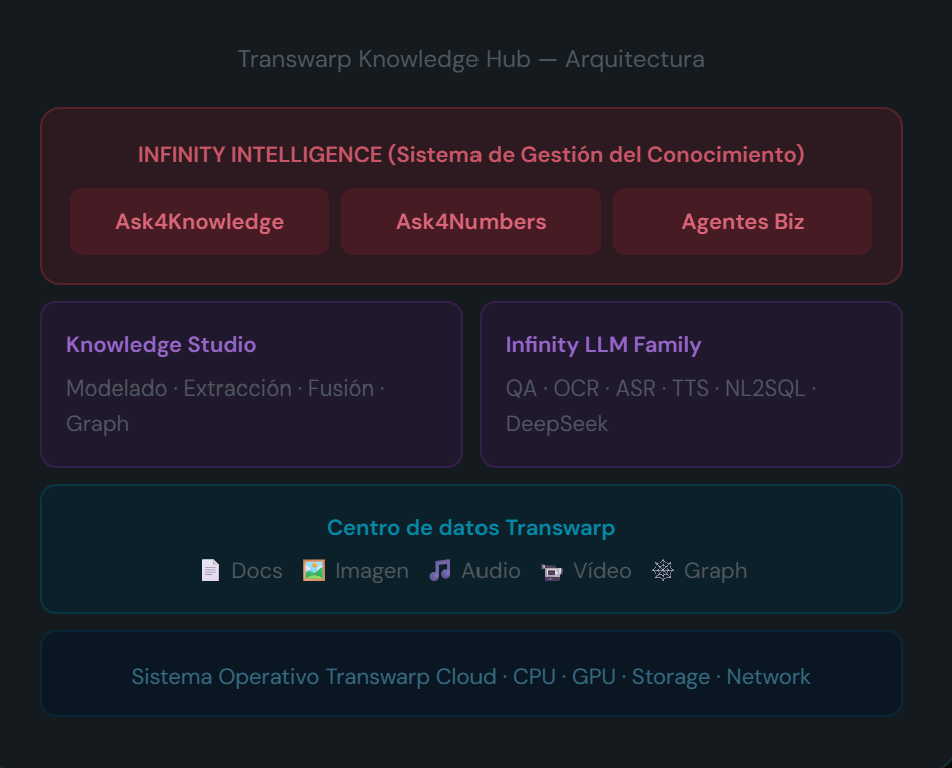This screenshot has height=768, width=952.
Task: Click the Audio music note icon
Action: pos(440,571)
